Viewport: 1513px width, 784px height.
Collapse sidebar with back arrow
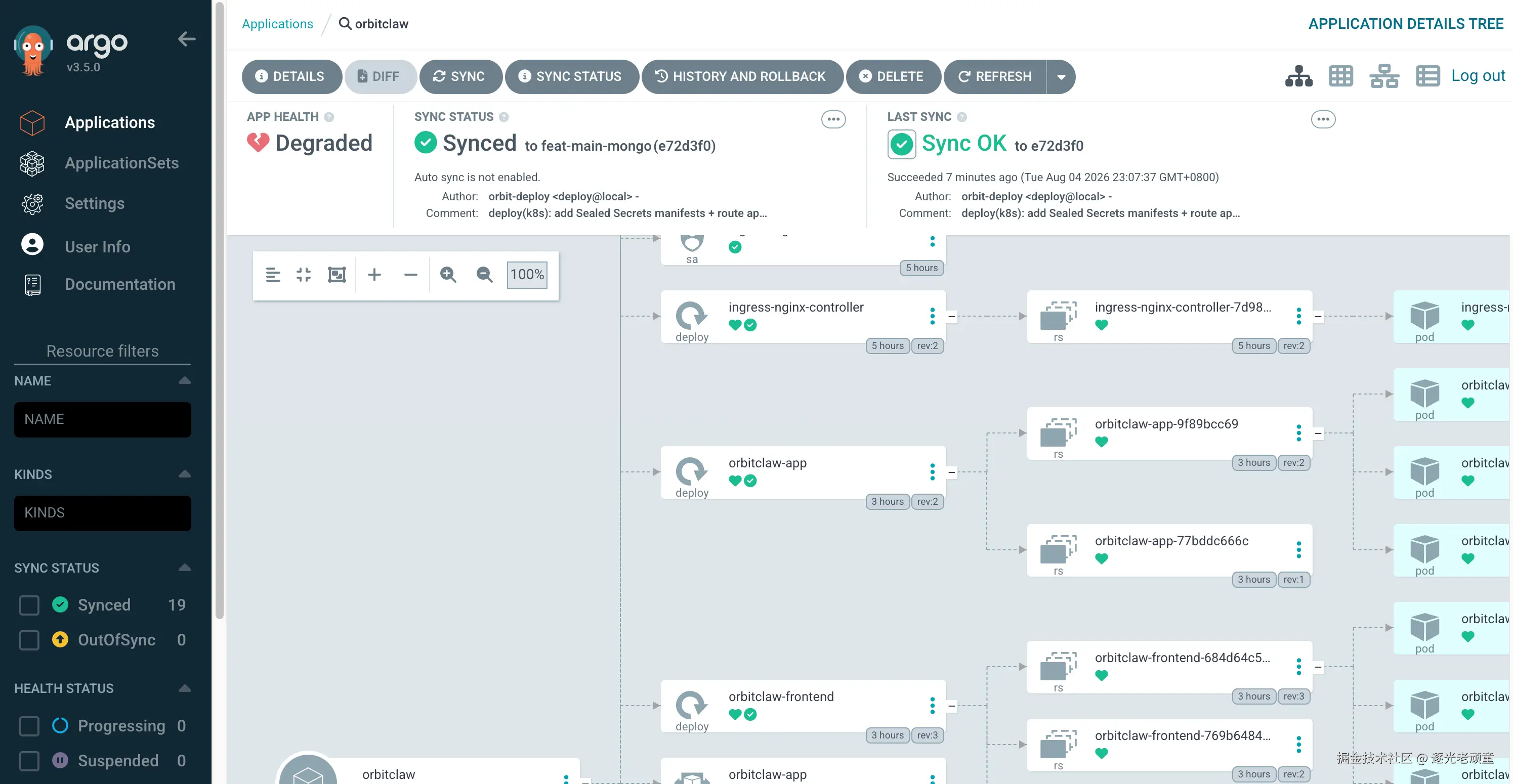point(186,39)
